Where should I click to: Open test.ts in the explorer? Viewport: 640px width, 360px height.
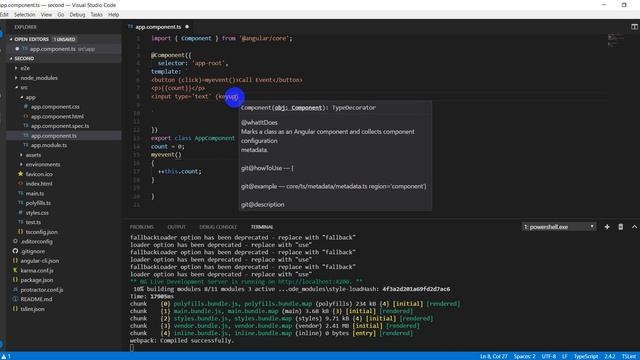click(33, 222)
